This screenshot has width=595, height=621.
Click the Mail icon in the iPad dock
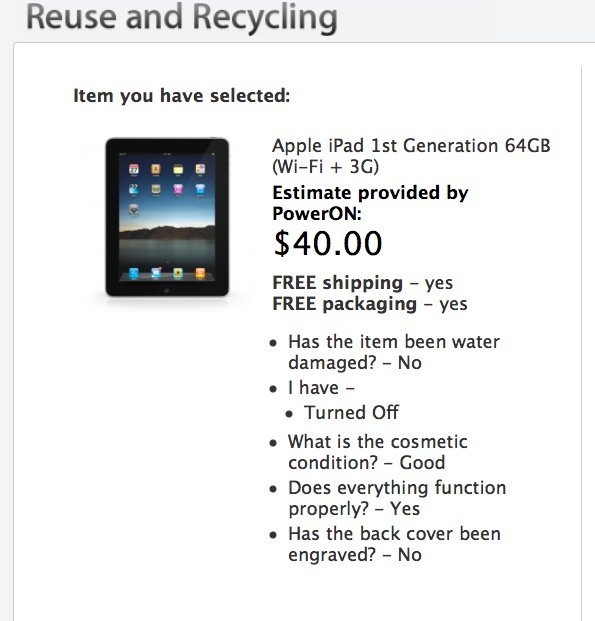156,273
